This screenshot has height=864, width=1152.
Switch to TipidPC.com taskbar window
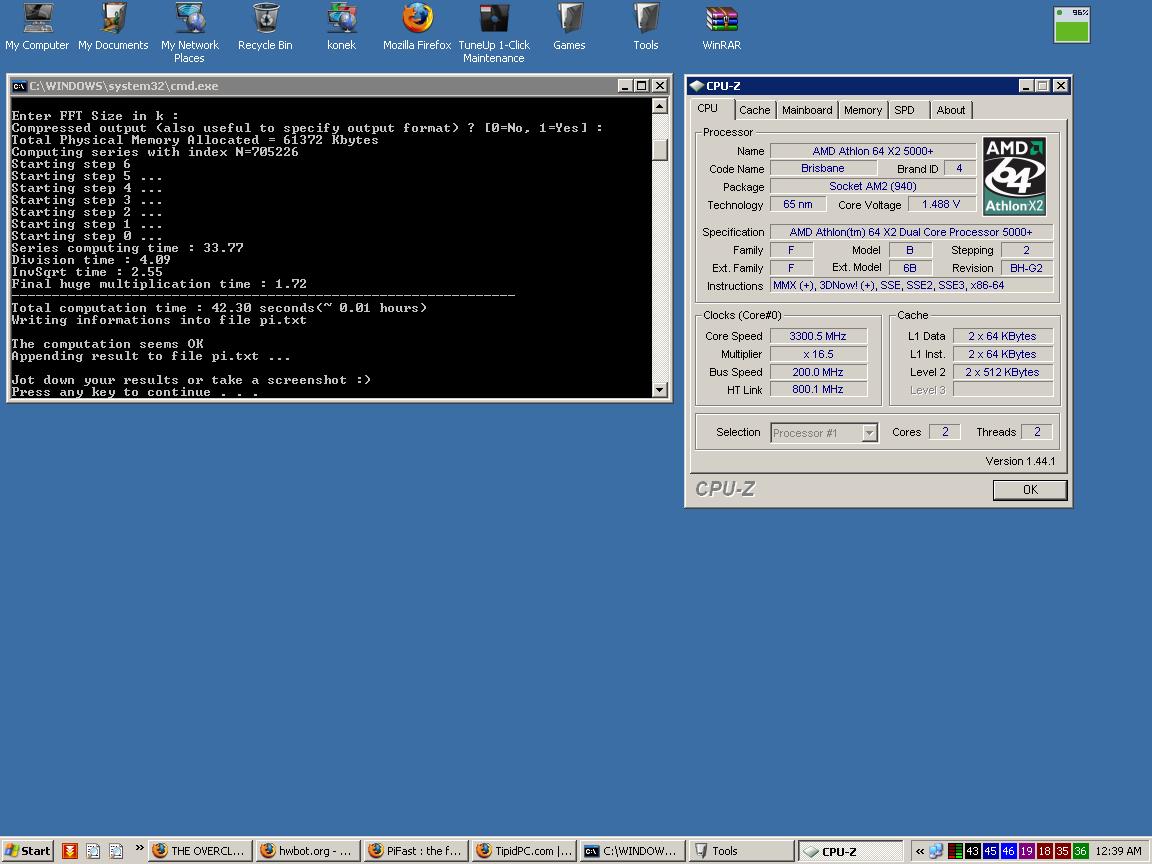pyautogui.click(x=524, y=851)
